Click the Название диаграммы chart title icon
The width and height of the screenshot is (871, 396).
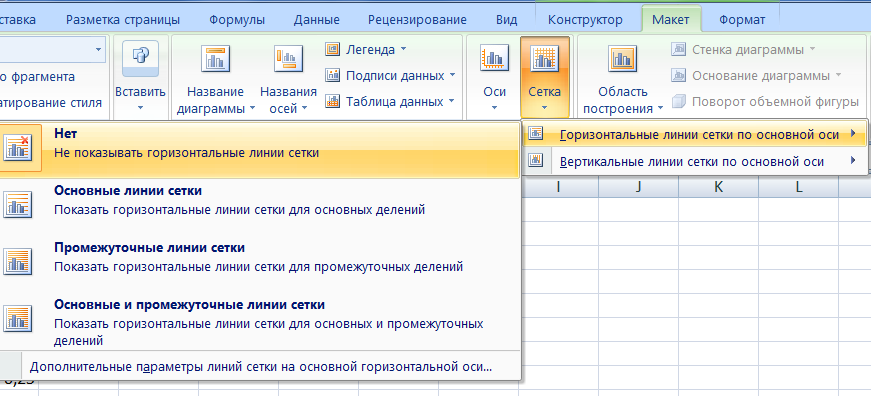coord(216,58)
